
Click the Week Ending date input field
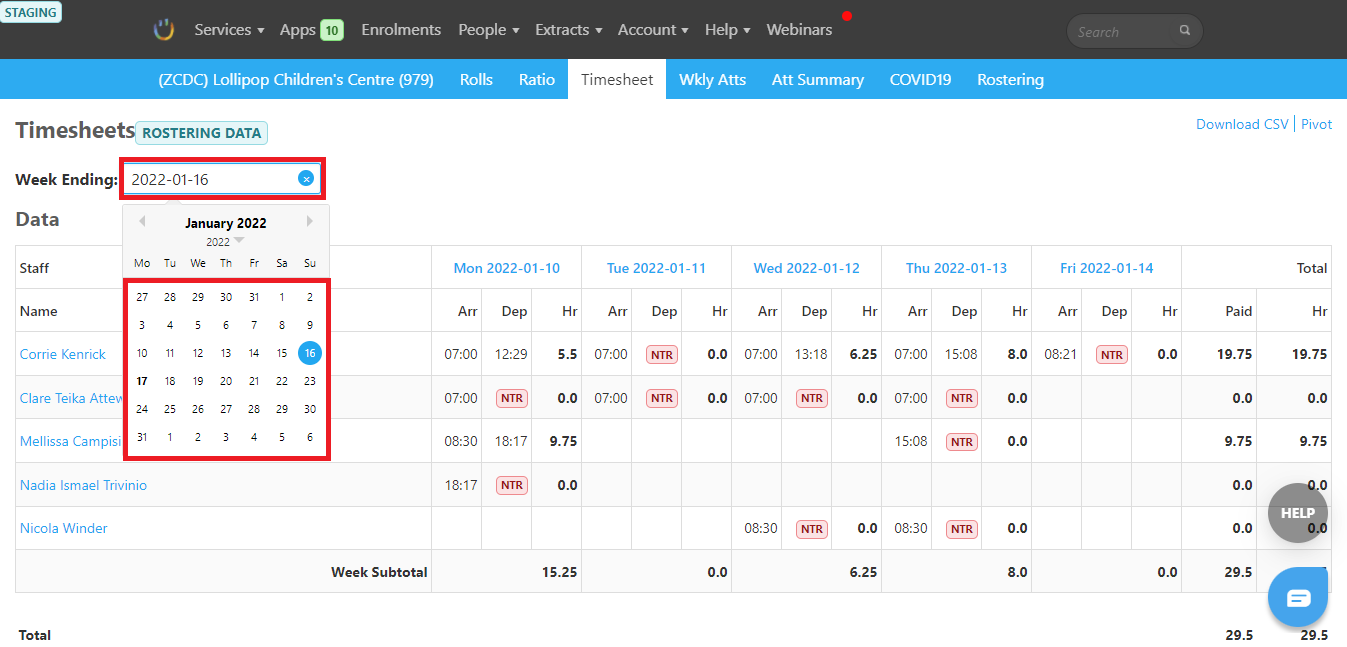(x=222, y=179)
